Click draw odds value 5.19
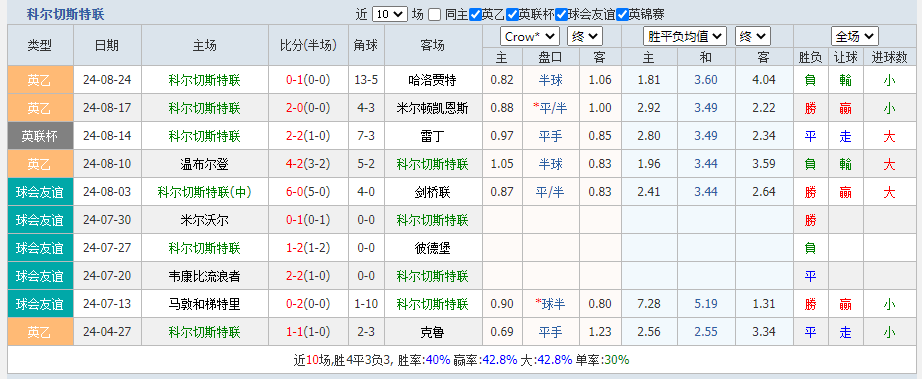The image size is (922, 379). coord(706,304)
